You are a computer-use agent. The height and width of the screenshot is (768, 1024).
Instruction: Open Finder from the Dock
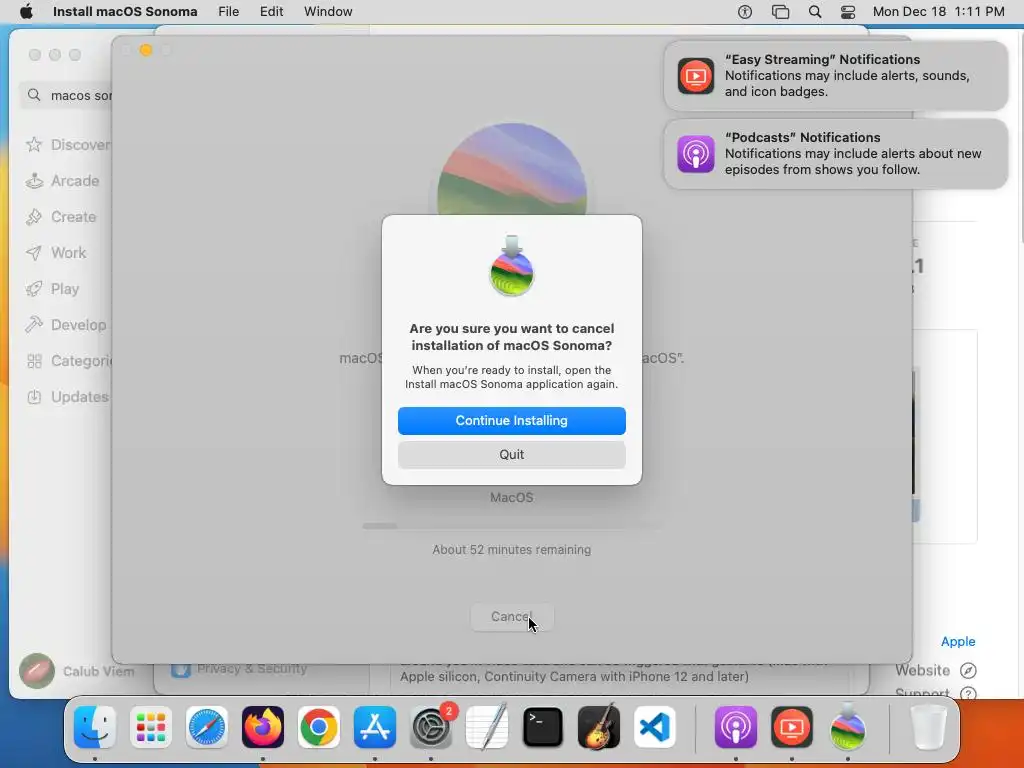[x=95, y=727]
